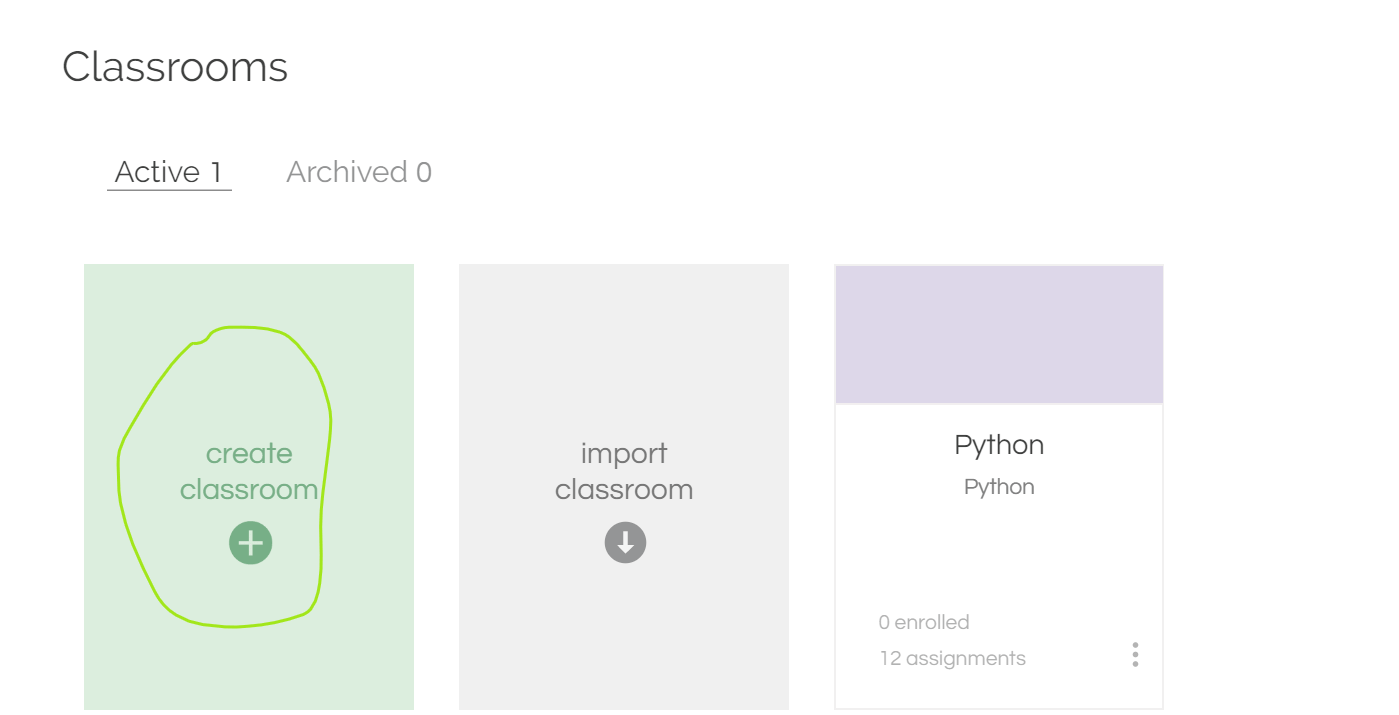Click the archived count '0' in the tab
Viewport: 1399px width, 715px height.
point(424,172)
